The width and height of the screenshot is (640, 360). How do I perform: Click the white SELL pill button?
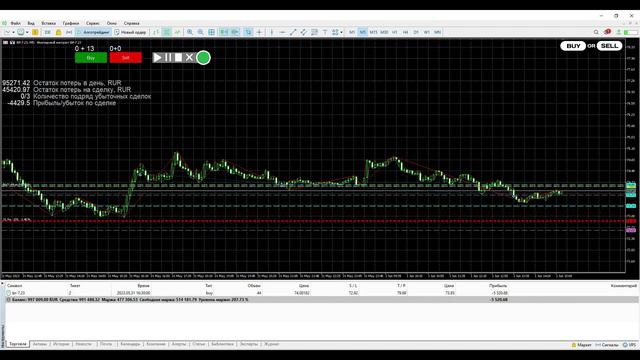pyautogui.click(x=609, y=46)
